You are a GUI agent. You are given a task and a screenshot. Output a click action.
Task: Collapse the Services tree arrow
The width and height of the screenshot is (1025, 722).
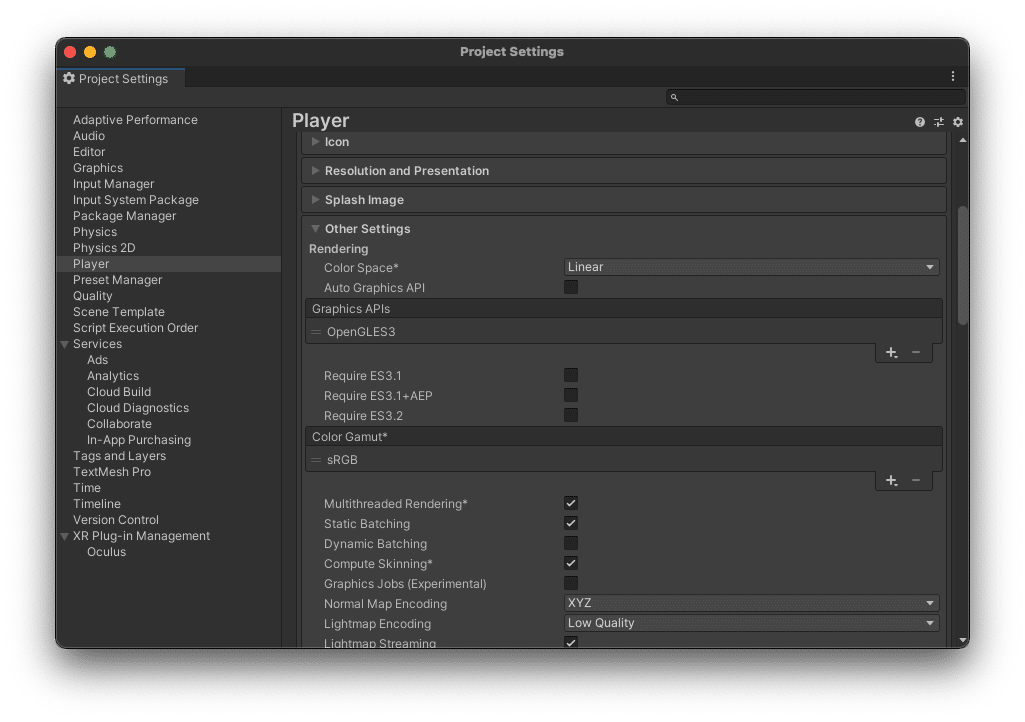click(x=65, y=344)
